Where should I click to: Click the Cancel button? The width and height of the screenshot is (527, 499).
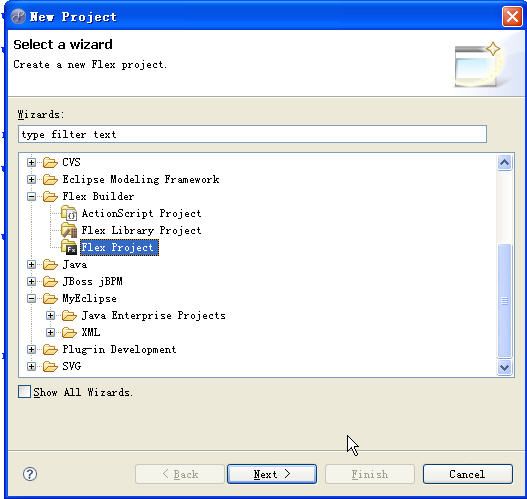tap(468, 474)
